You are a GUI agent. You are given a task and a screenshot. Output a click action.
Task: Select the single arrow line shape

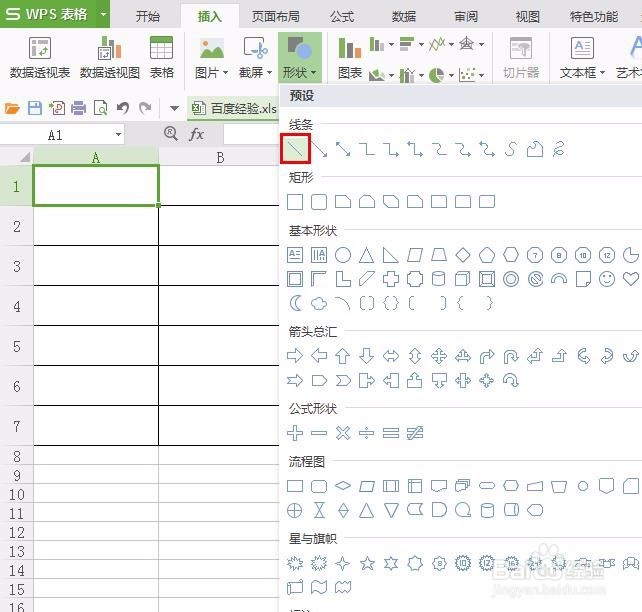(319, 149)
